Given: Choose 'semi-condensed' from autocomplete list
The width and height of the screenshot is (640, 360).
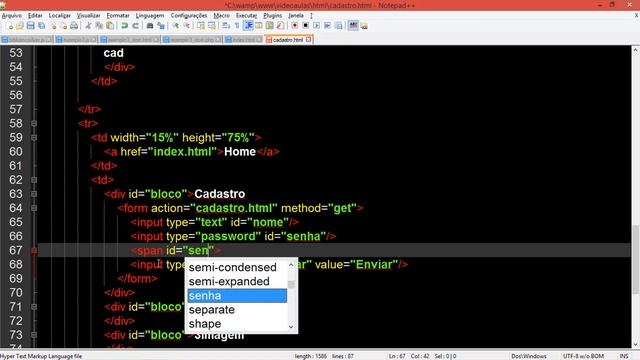Looking at the screenshot, I should coord(237,267).
